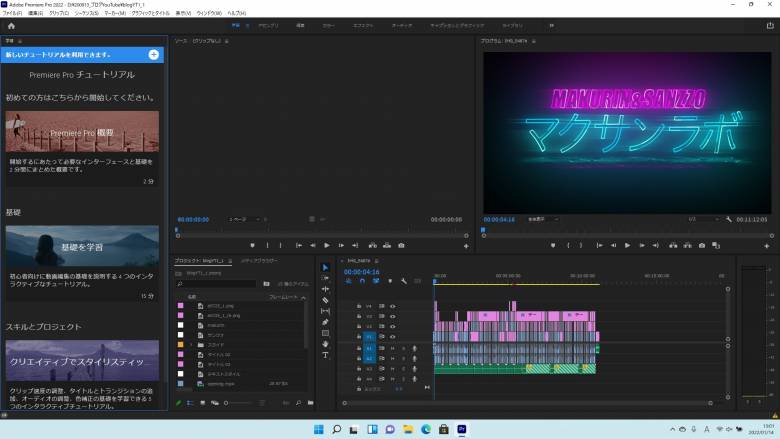Select the Pen tool
This screenshot has width=780, height=439.
[x=325, y=322]
